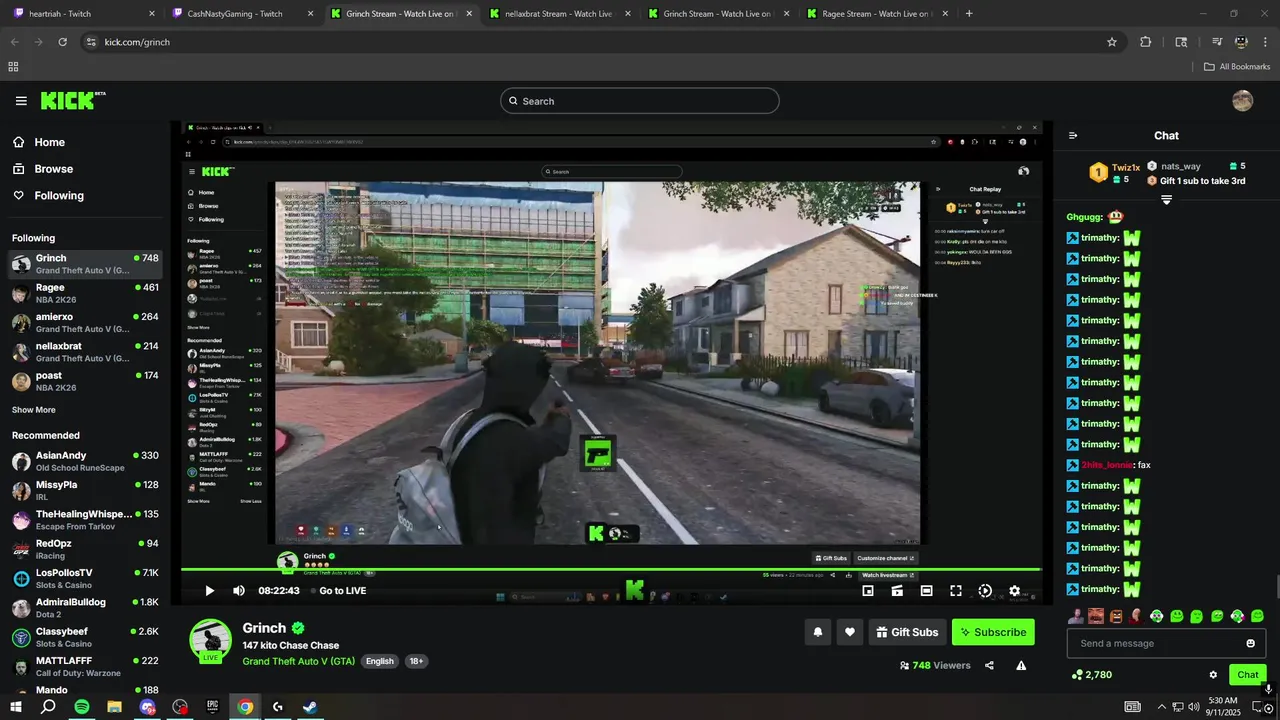
Task: Play the paused stream
Action: click(x=209, y=591)
